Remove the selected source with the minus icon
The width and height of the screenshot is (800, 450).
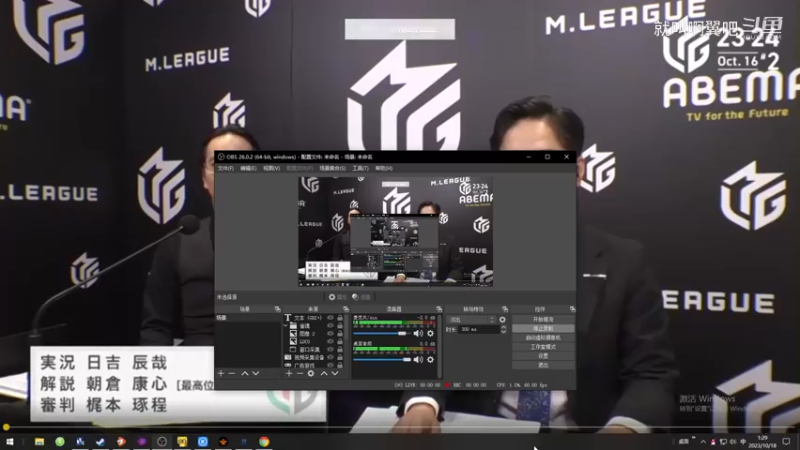tap(299, 374)
